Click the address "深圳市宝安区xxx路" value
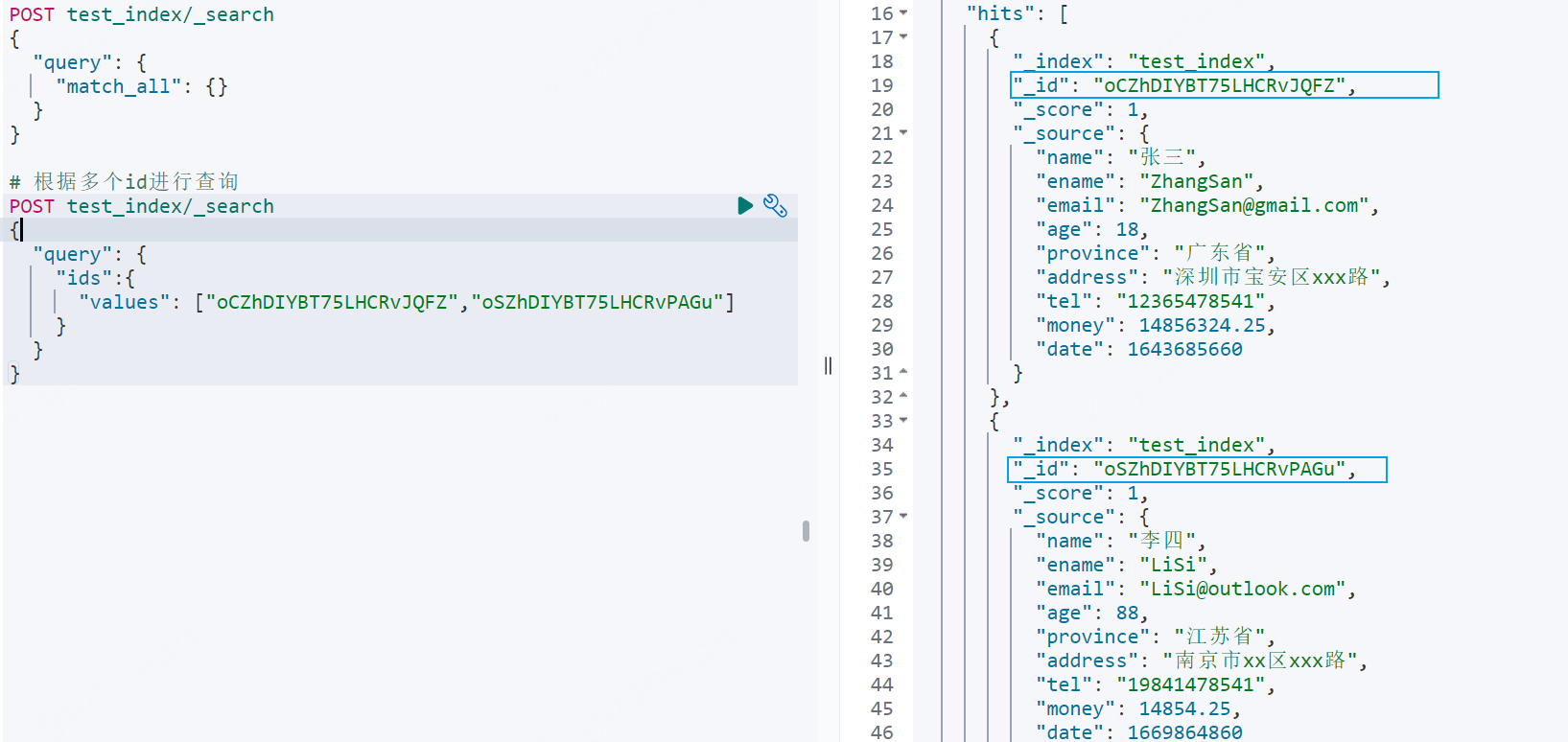The image size is (1568, 742). tap(1271, 277)
